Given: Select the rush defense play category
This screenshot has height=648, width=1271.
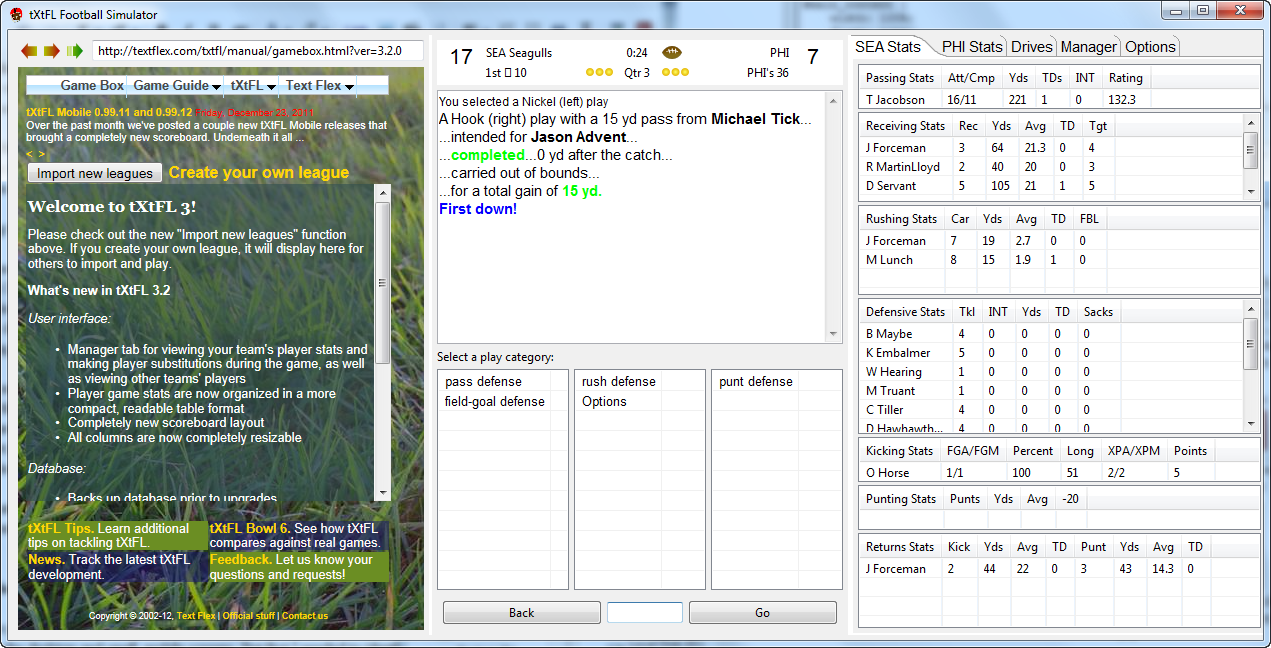Looking at the screenshot, I should 619,381.
